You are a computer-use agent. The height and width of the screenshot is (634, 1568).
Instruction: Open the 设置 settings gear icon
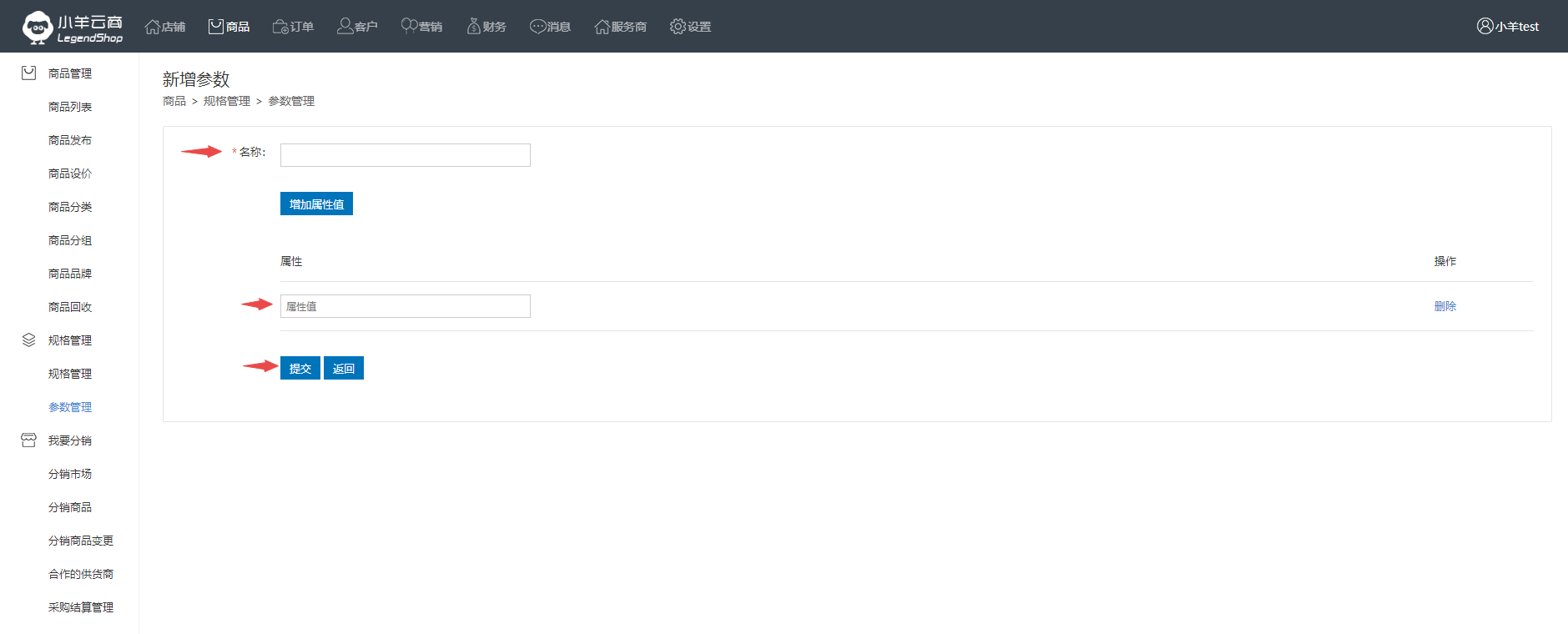tap(678, 27)
